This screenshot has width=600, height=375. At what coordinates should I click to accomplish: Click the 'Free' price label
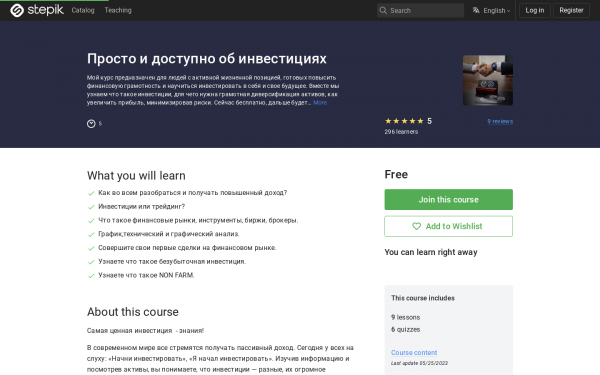tap(396, 174)
